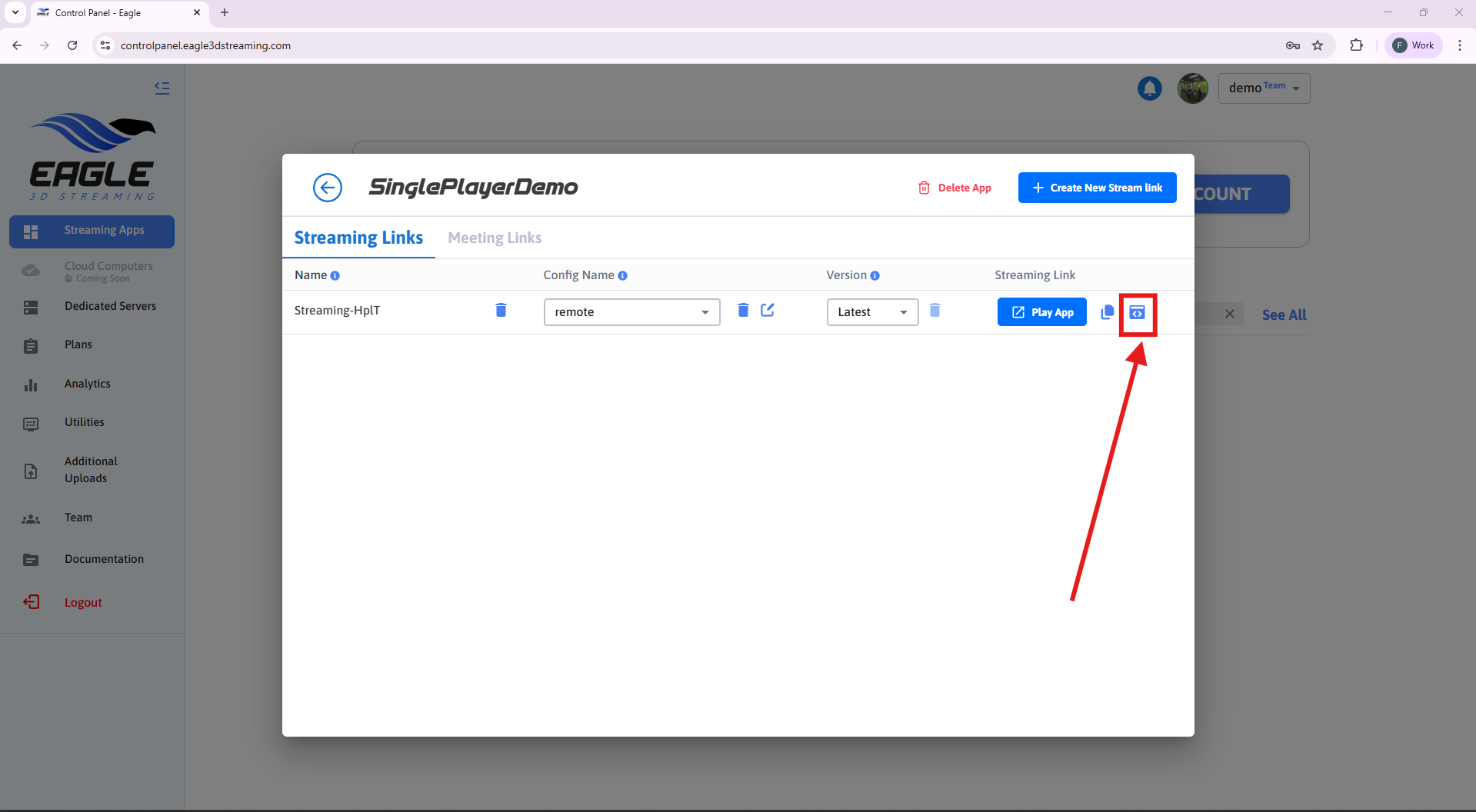The width and height of the screenshot is (1476, 812).
Task: Open the Latest version dropdown
Action: (873, 312)
